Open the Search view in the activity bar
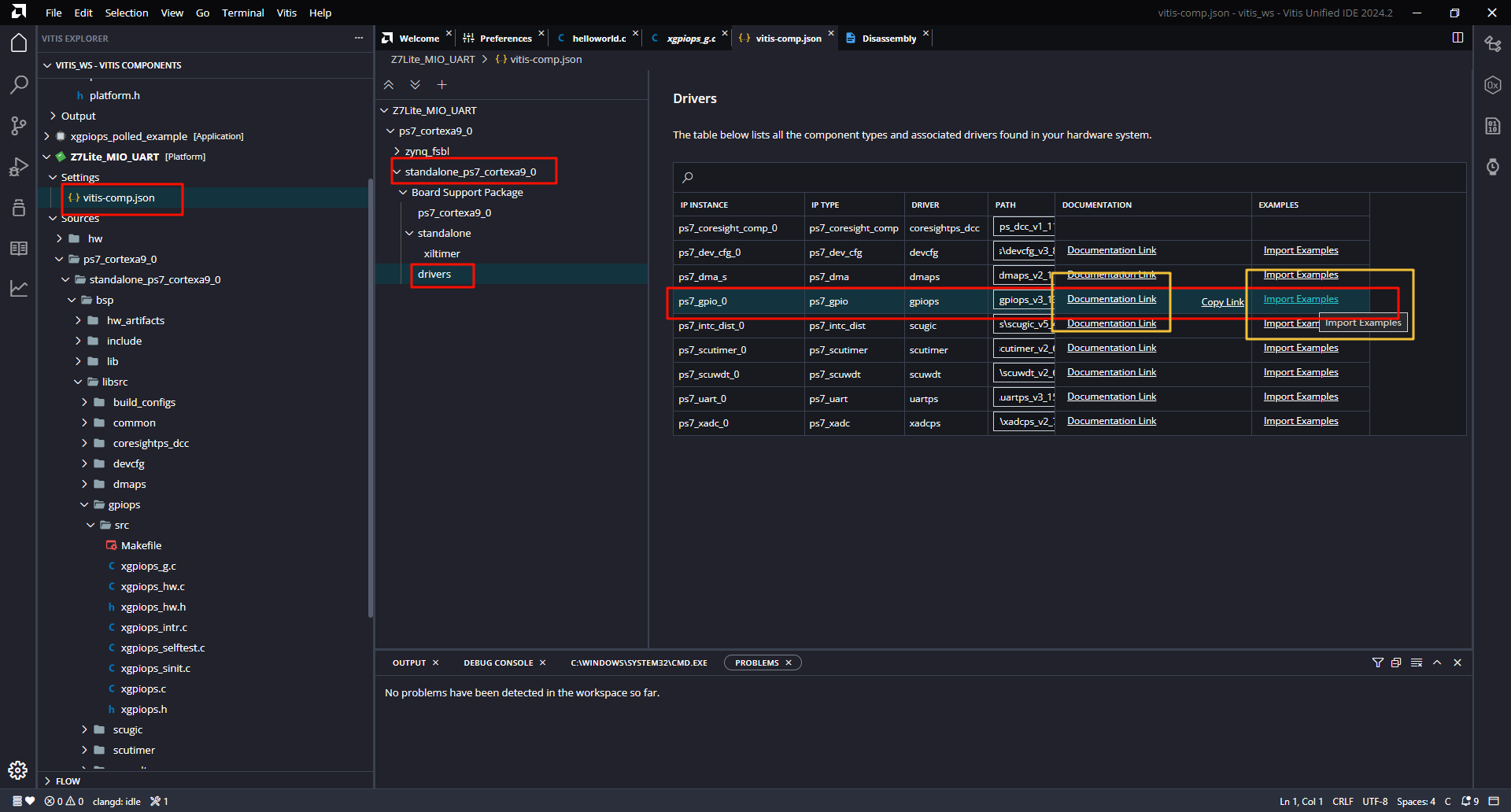The width and height of the screenshot is (1511, 812). [x=19, y=84]
